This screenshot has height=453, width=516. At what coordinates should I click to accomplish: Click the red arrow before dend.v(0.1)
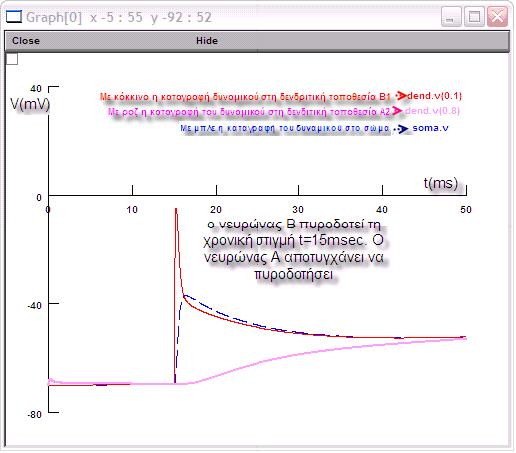point(401,96)
